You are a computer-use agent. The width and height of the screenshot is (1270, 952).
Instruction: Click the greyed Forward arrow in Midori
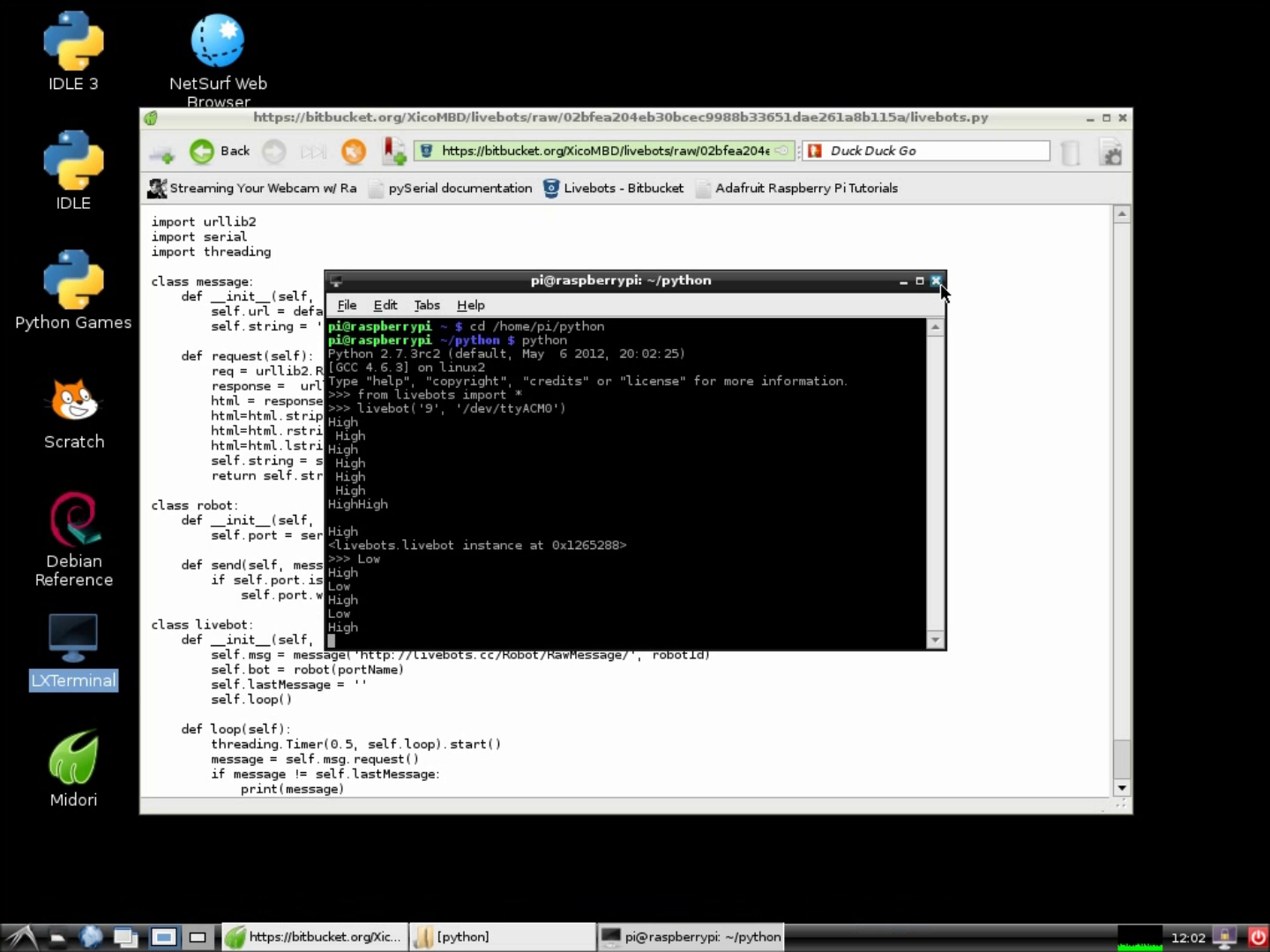(x=274, y=152)
